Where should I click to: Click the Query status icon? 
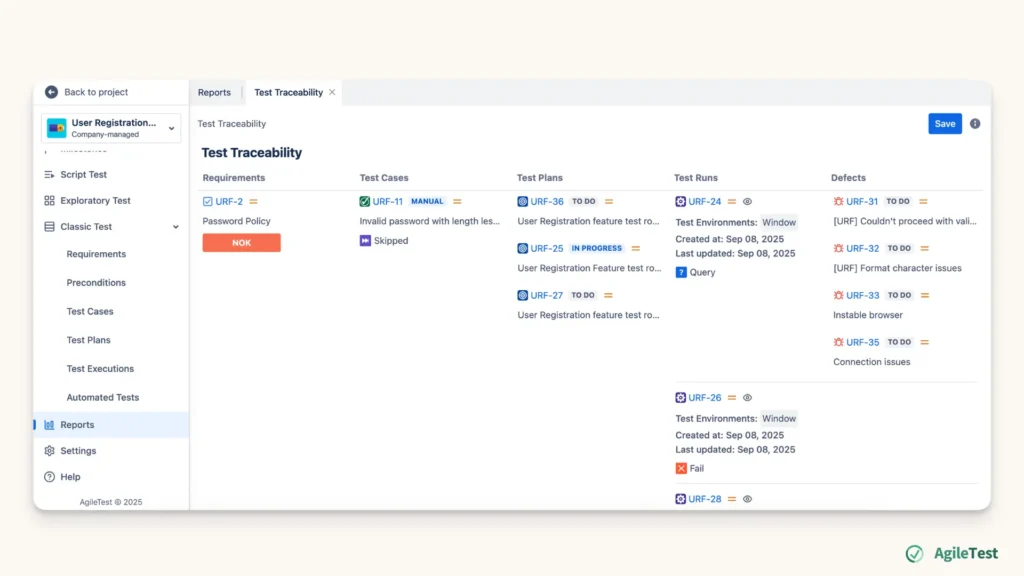681,272
